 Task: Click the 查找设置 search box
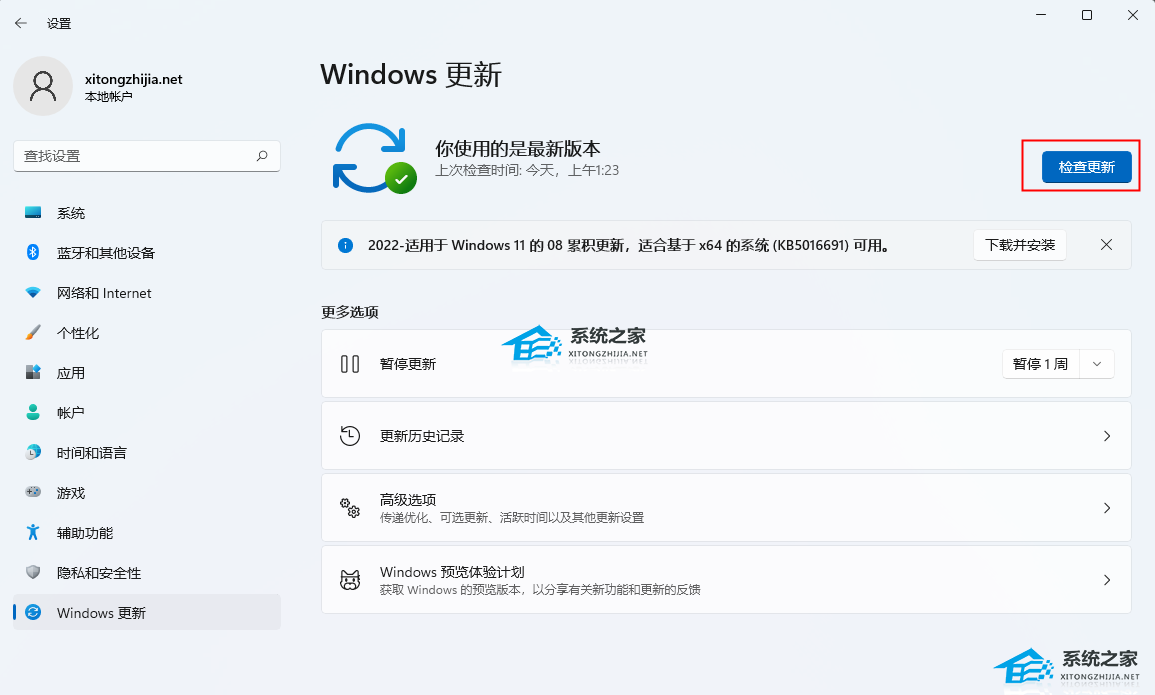tap(146, 156)
